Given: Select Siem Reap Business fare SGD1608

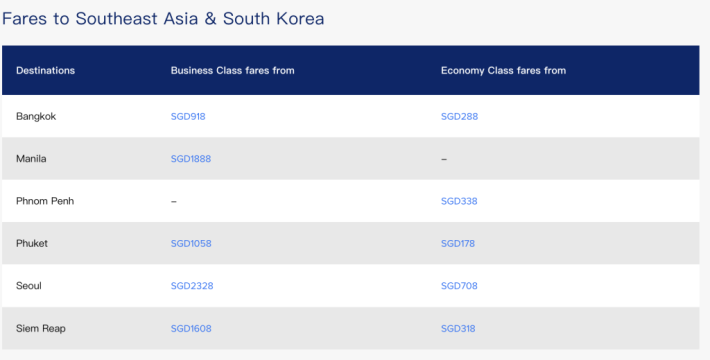Looking at the screenshot, I should 191,328.
